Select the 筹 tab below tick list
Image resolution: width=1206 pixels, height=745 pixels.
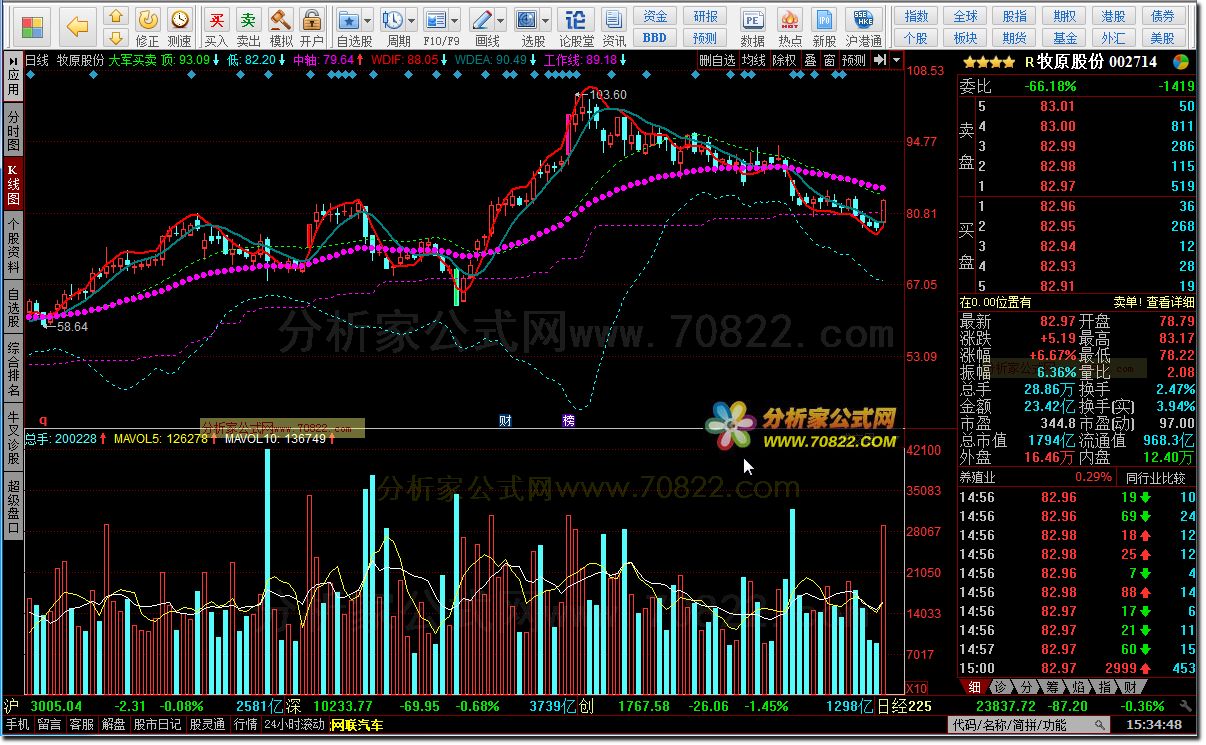1052,687
